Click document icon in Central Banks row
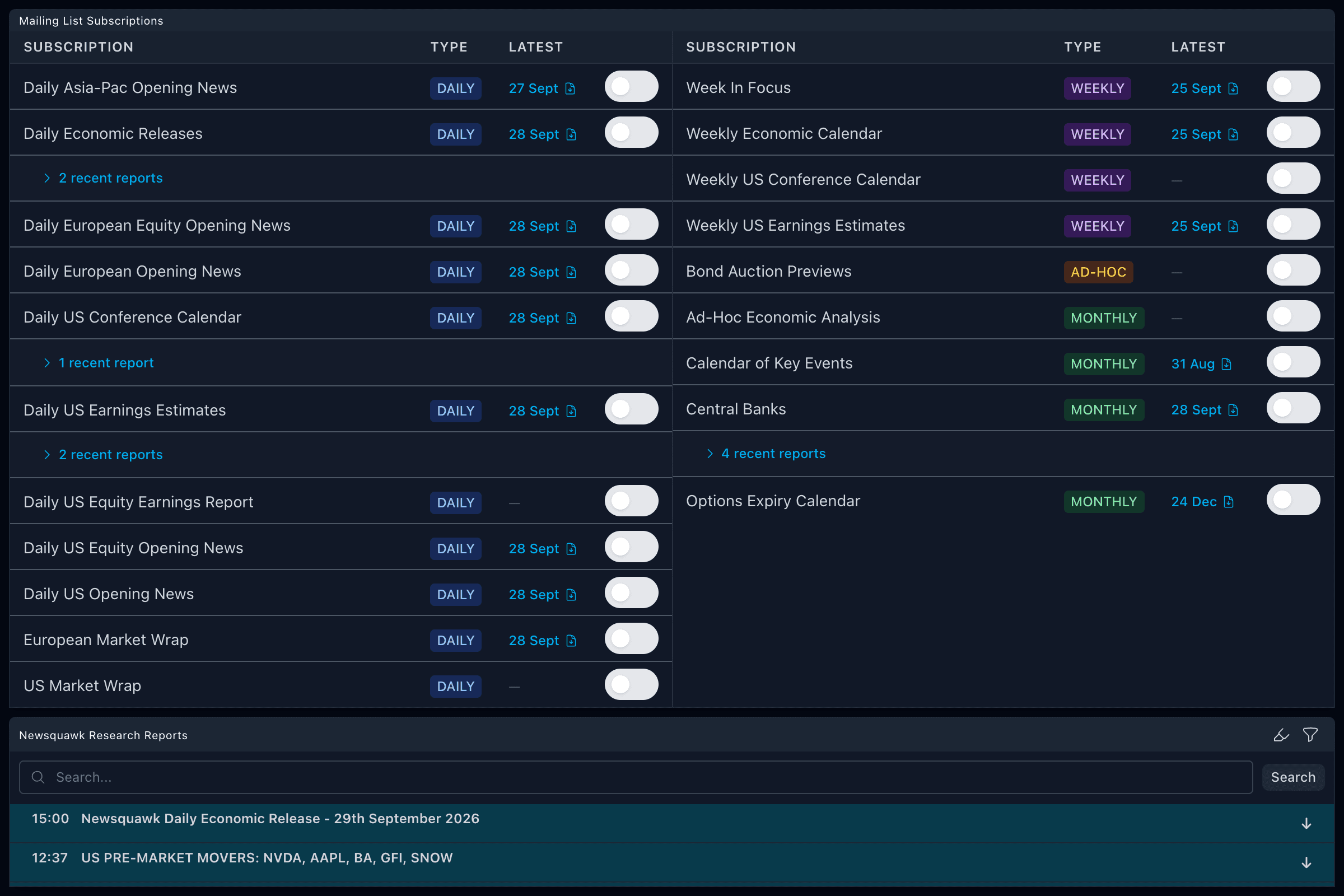 [x=1233, y=410]
